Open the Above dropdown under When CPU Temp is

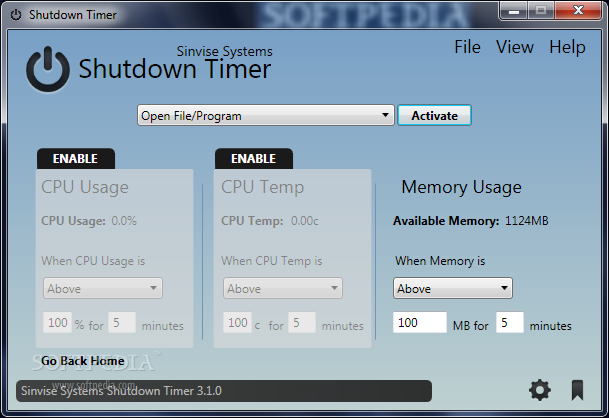coord(283,288)
